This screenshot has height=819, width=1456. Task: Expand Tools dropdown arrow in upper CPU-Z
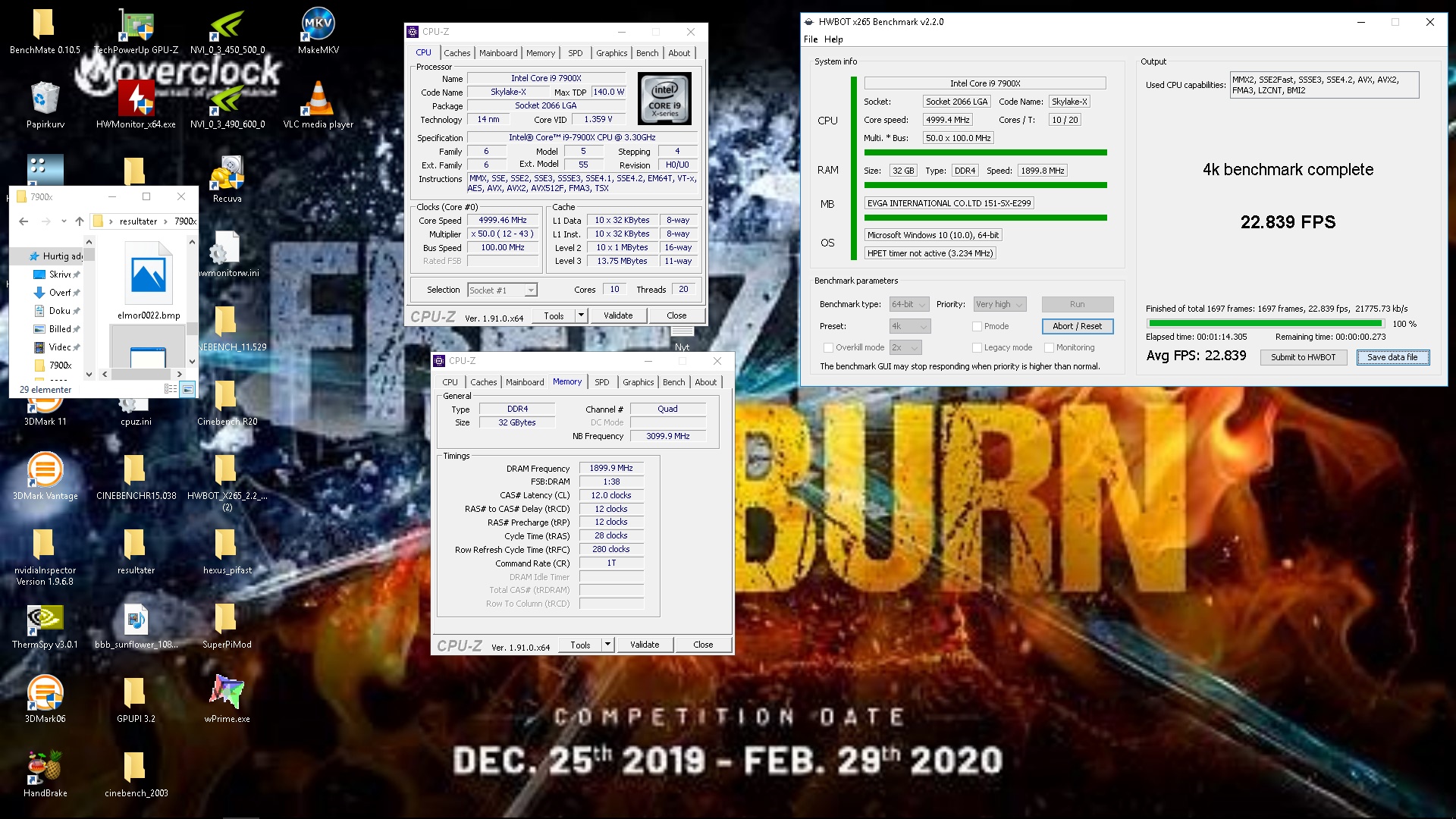pyautogui.click(x=581, y=315)
